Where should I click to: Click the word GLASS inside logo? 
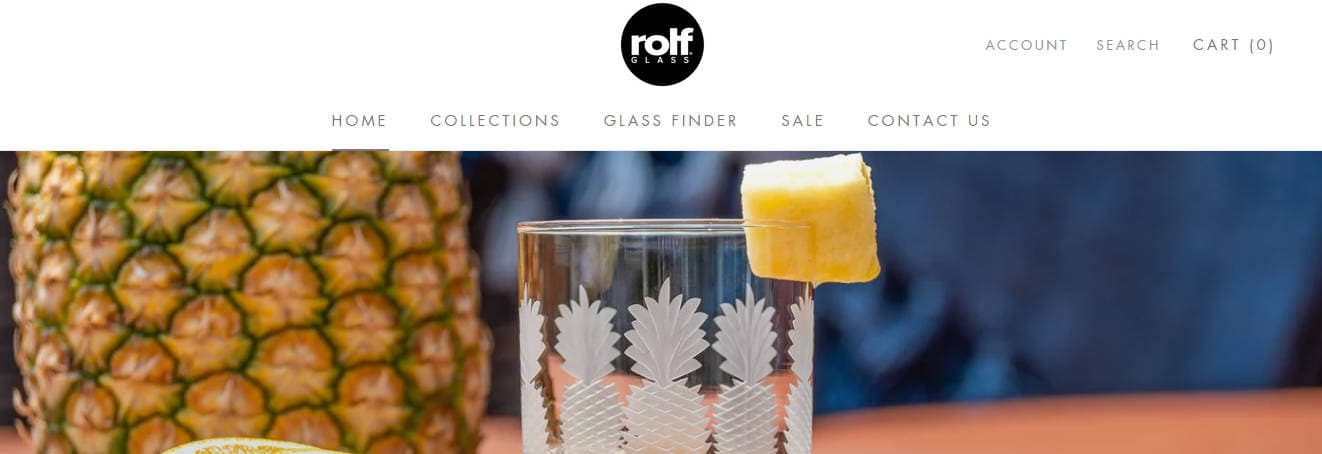click(x=662, y=60)
